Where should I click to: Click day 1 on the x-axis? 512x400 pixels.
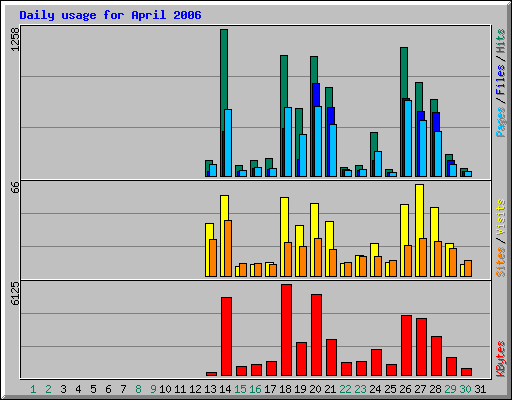point(33,389)
